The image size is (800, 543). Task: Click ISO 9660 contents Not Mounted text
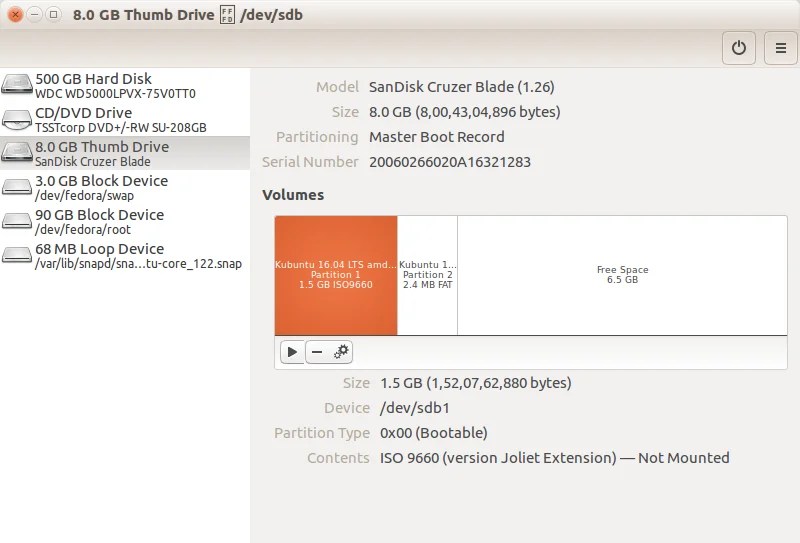(x=555, y=458)
